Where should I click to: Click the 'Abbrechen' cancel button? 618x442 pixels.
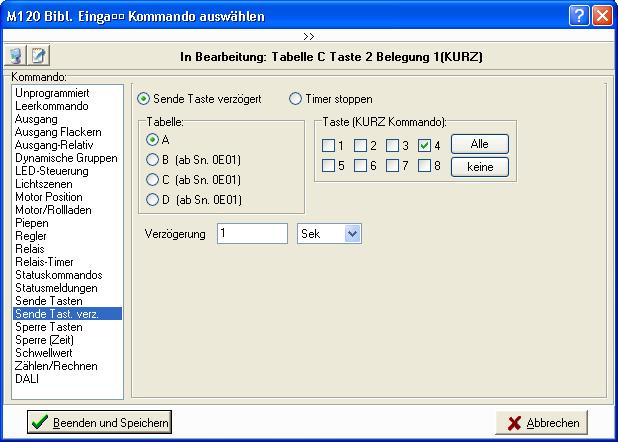[x=541, y=422]
